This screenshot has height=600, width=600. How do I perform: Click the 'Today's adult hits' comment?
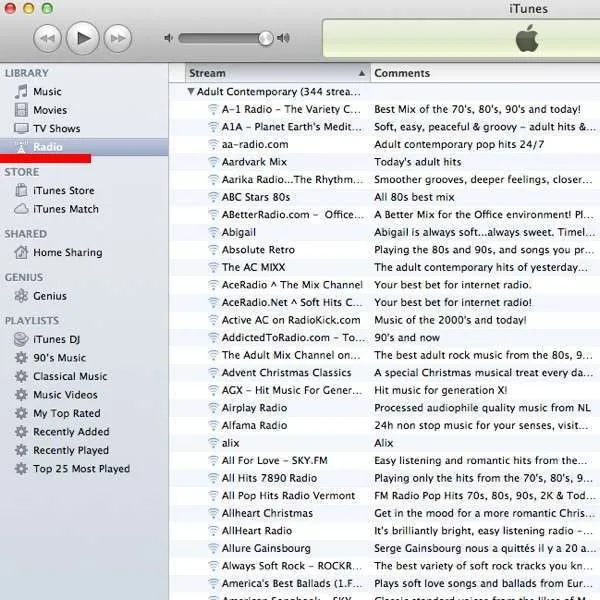pos(417,162)
